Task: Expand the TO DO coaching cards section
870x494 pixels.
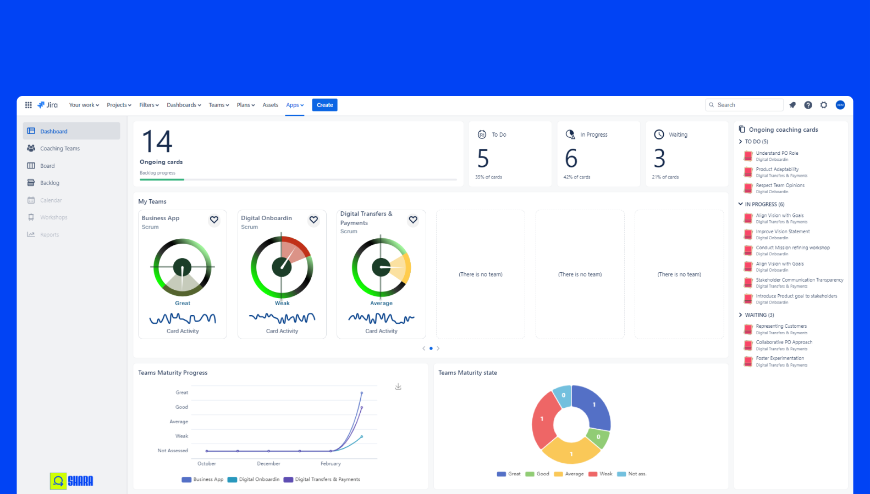Action: [740, 142]
